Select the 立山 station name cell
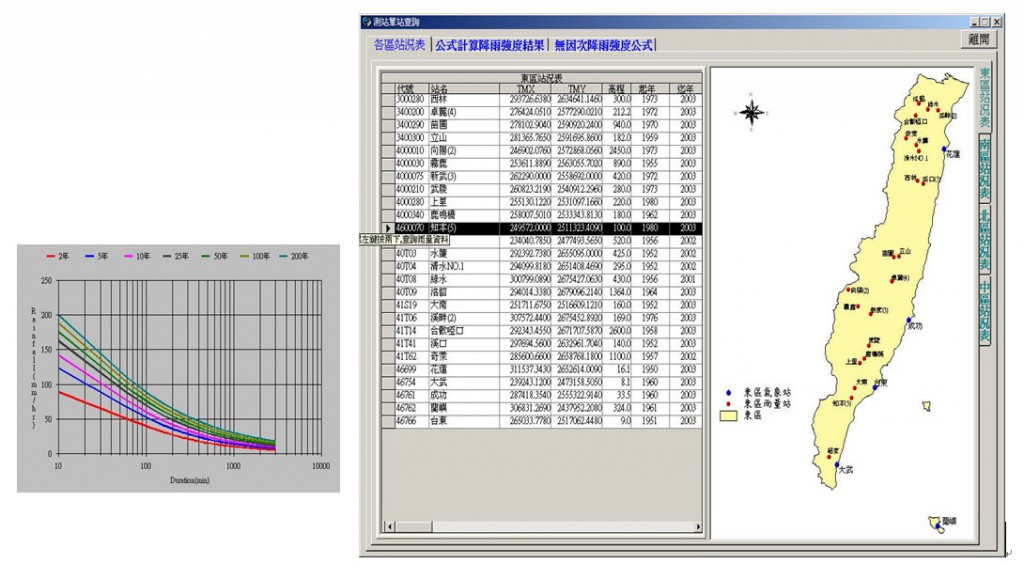This screenshot has width=1024, height=580. point(464,138)
